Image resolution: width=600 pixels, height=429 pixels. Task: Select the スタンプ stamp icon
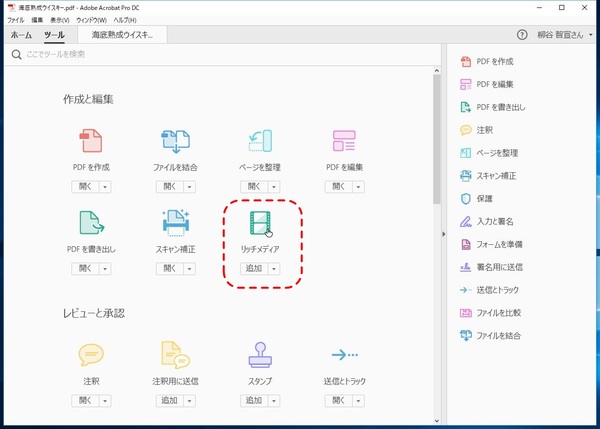click(260, 355)
